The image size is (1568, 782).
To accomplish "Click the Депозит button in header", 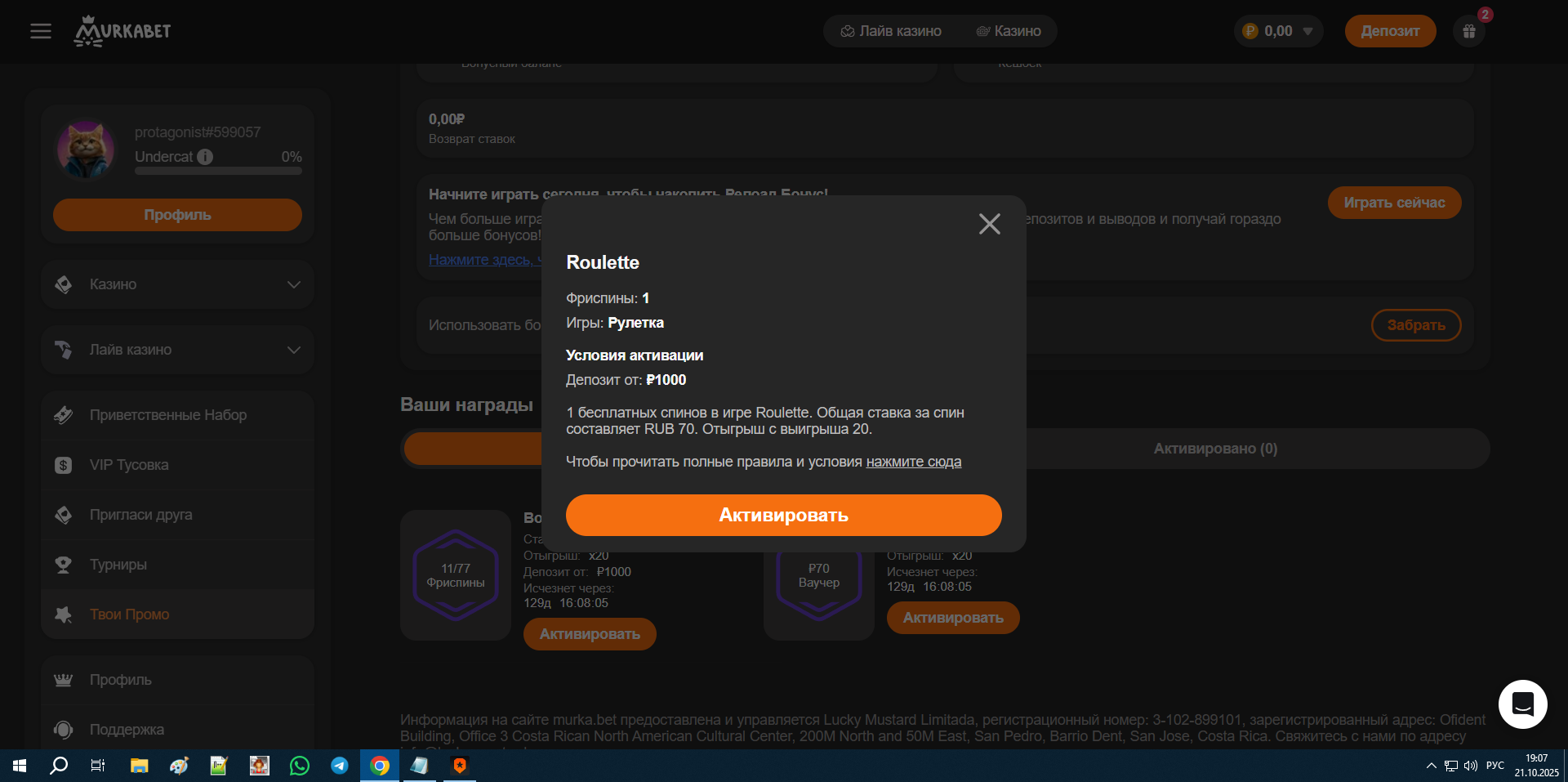I will coord(1389,31).
